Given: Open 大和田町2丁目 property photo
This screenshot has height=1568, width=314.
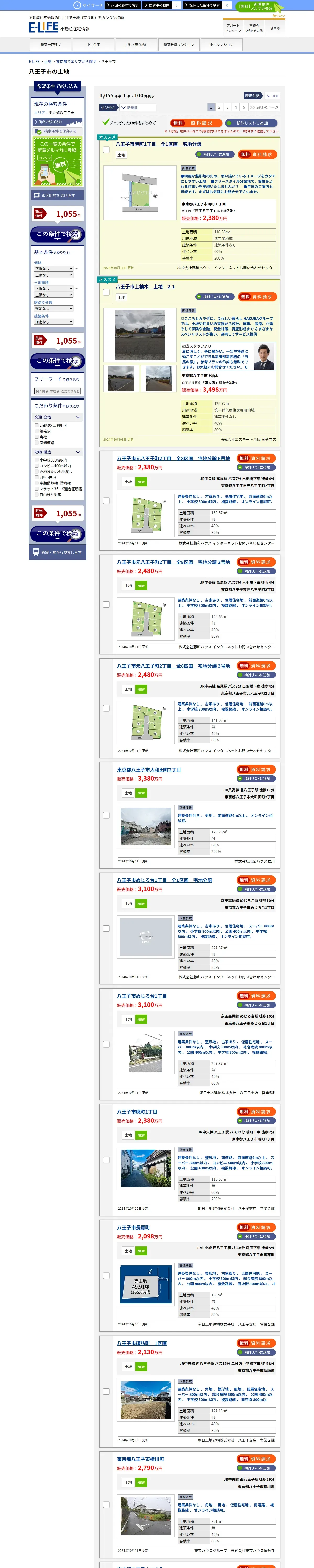Looking at the screenshot, I should (x=146, y=827).
